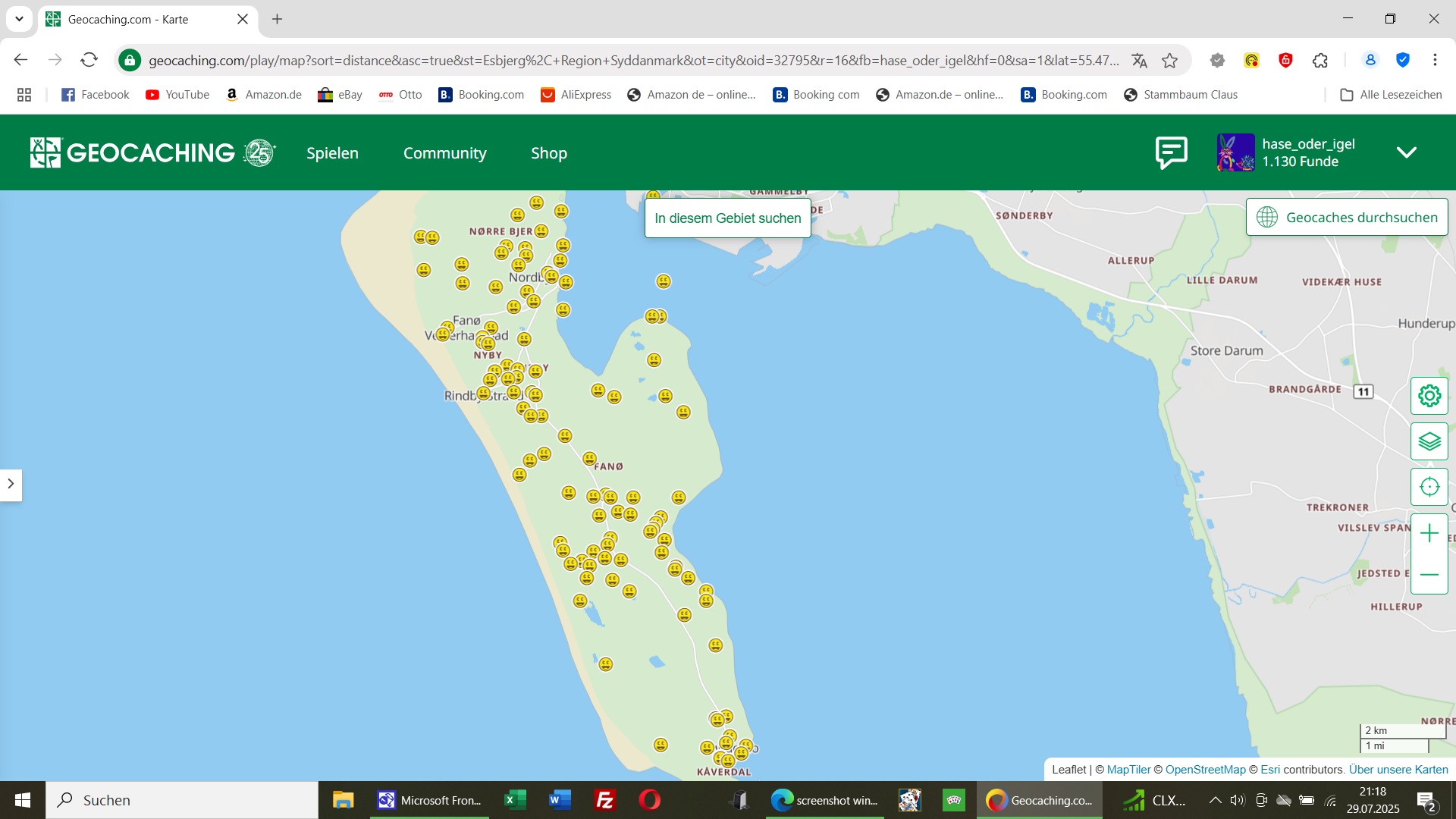The width and height of the screenshot is (1456, 819).
Task: Click Geocaches durchsuchen button
Action: tap(1347, 218)
